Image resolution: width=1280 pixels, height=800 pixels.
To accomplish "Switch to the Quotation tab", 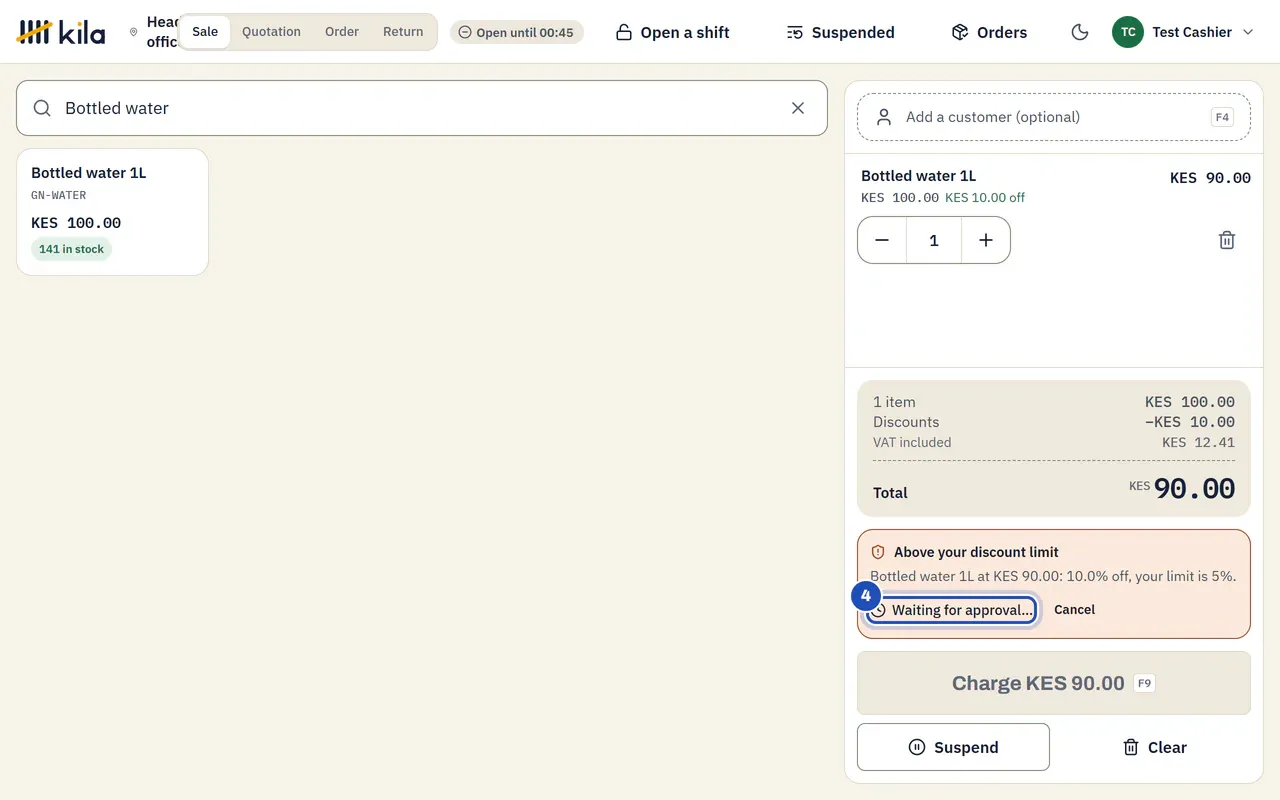I will (x=271, y=32).
